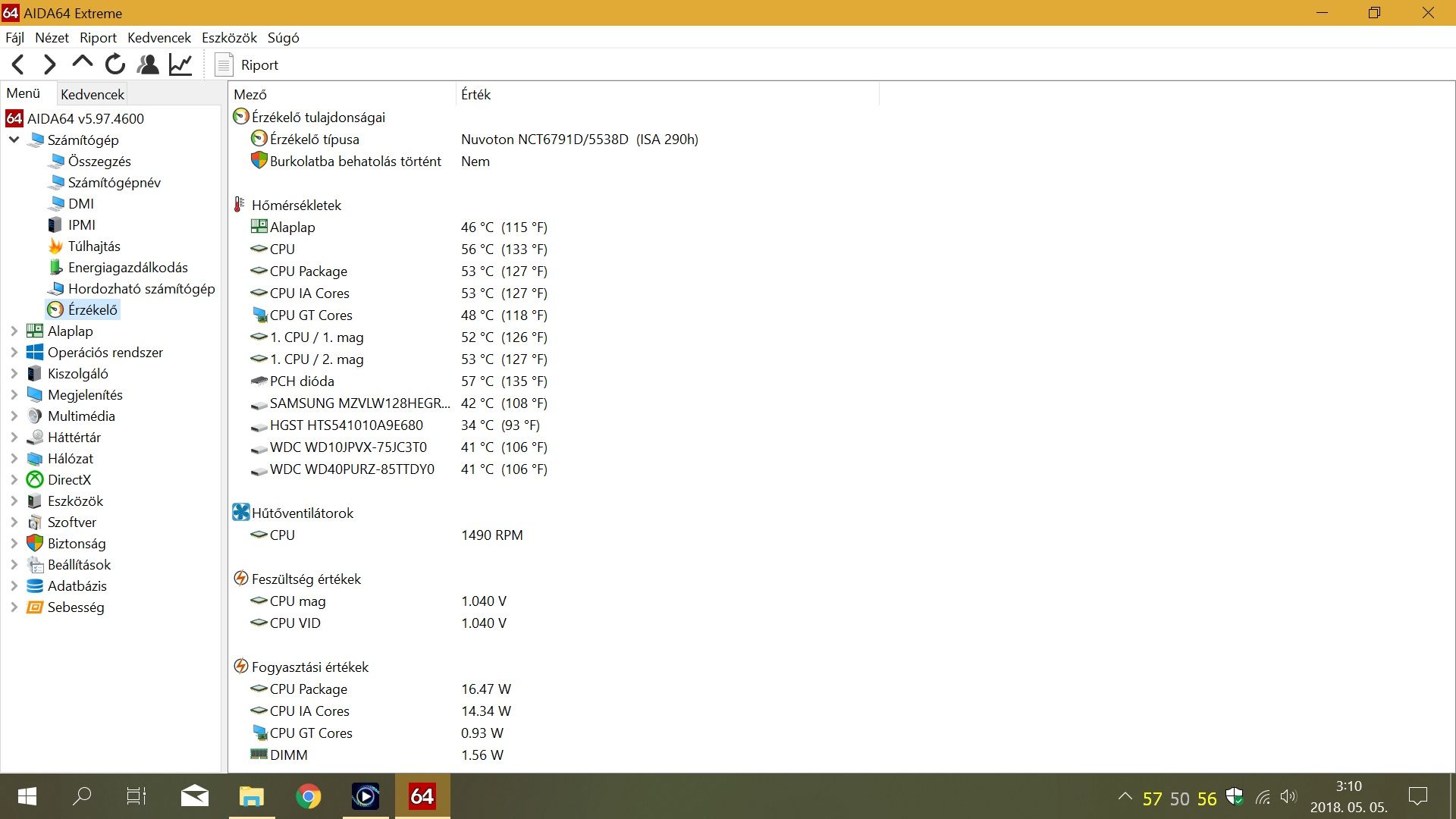Open Energiagazdálkodás battery item
1456x819 pixels.
(118, 268)
